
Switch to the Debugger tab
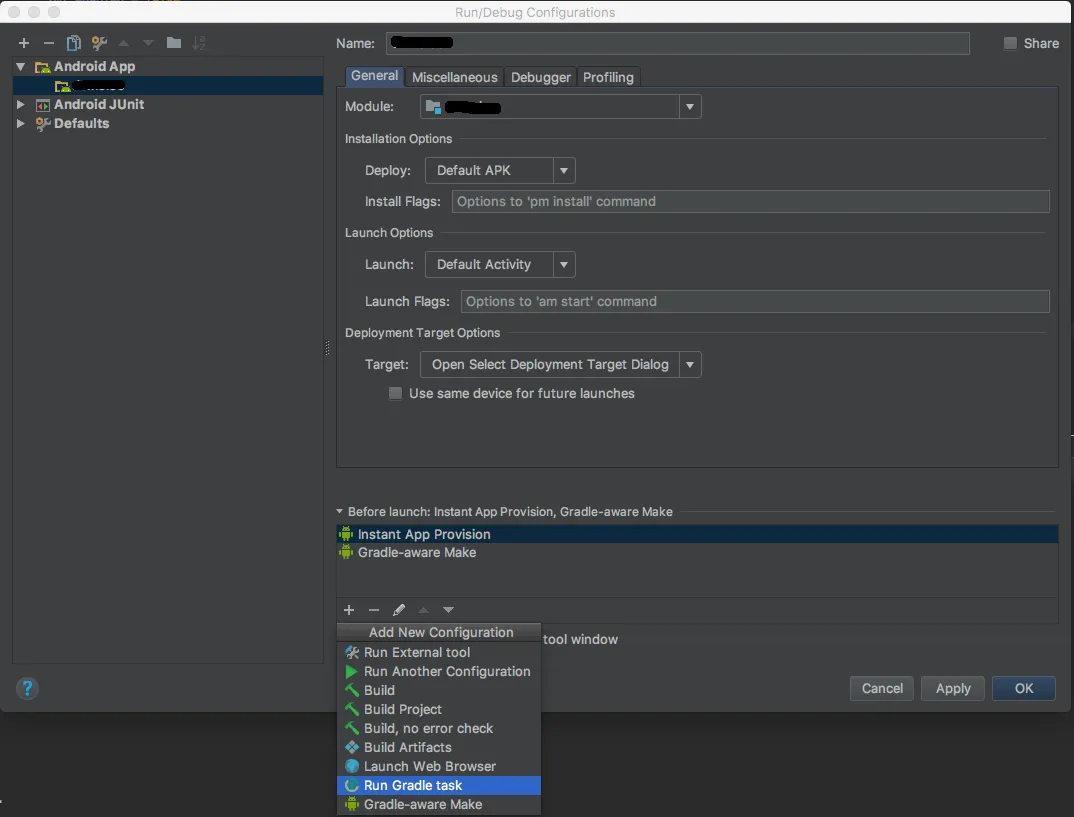(540, 77)
